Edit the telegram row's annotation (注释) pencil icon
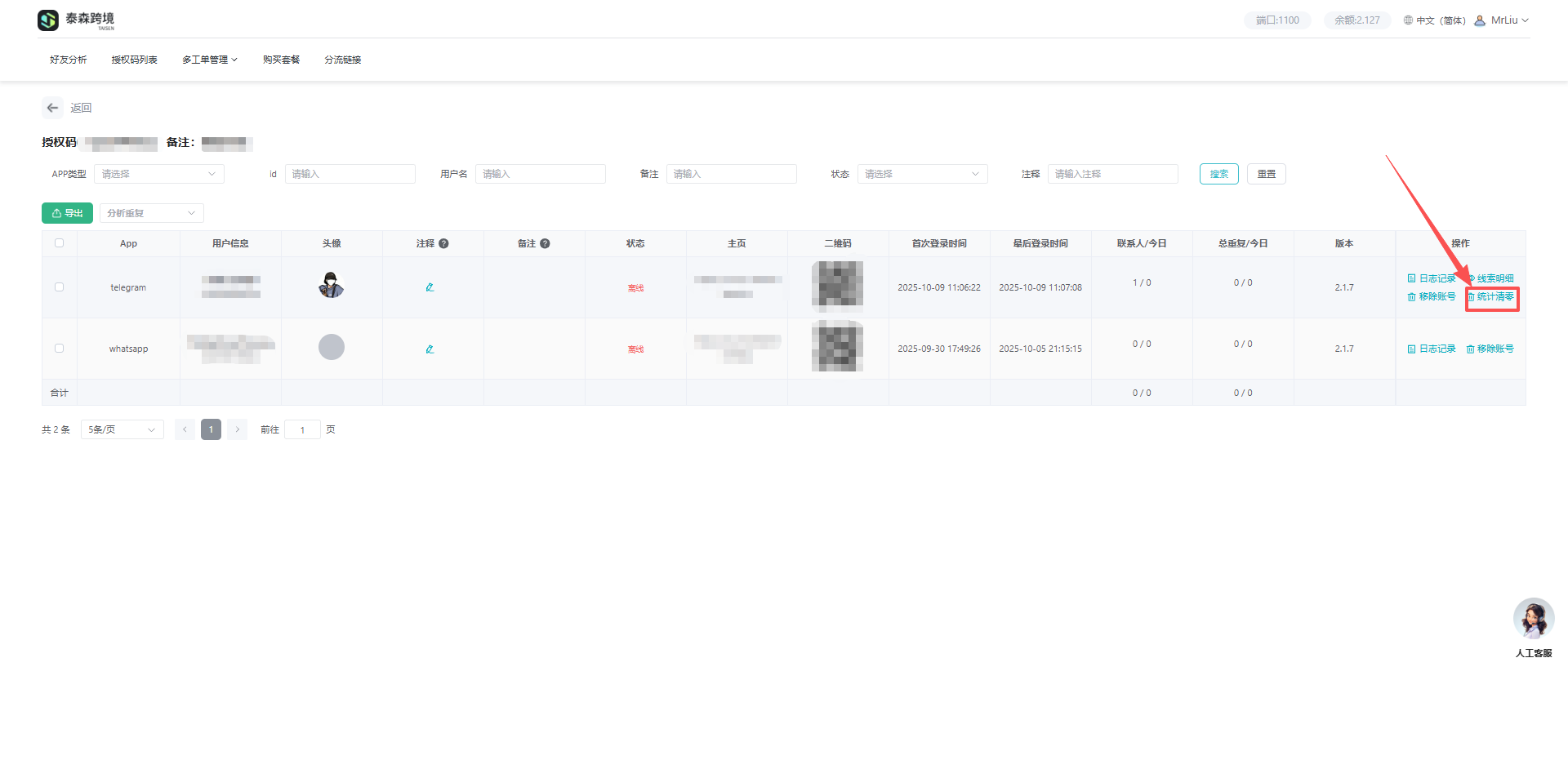The height and width of the screenshot is (778, 1568). [x=430, y=287]
